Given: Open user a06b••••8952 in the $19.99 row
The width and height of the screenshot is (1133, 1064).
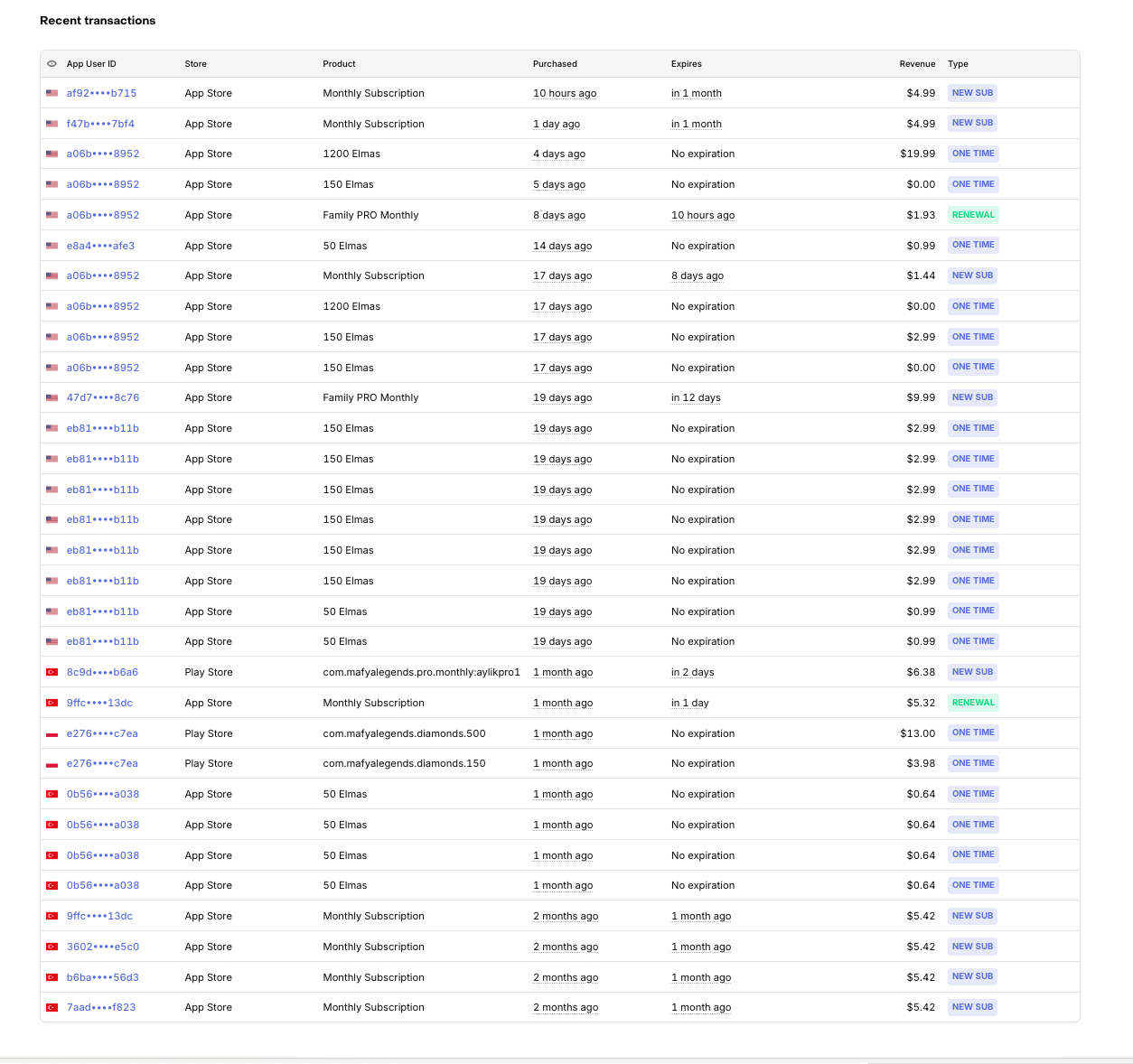Looking at the screenshot, I should click(x=103, y=154).
